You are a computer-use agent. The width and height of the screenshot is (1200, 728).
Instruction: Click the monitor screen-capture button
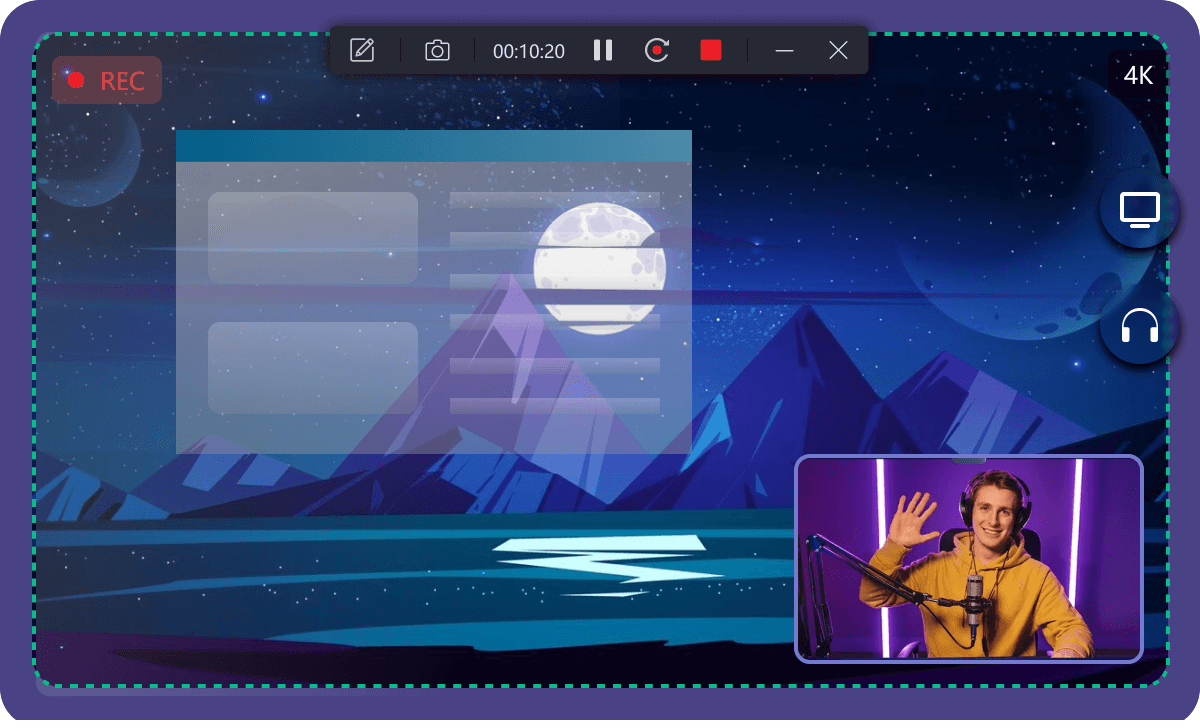tap(1139, 210)
